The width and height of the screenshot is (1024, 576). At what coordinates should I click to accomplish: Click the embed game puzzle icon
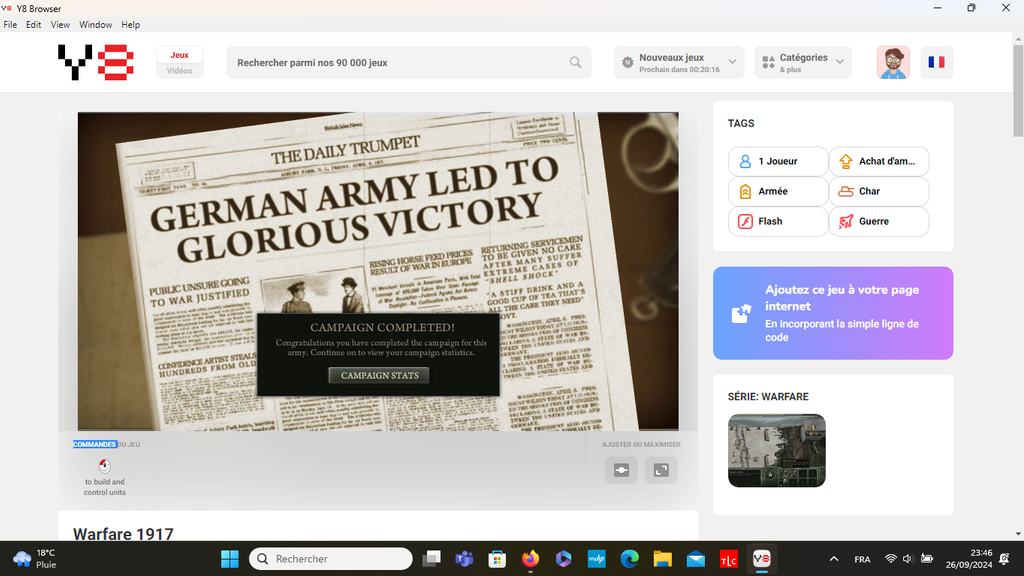741,313
